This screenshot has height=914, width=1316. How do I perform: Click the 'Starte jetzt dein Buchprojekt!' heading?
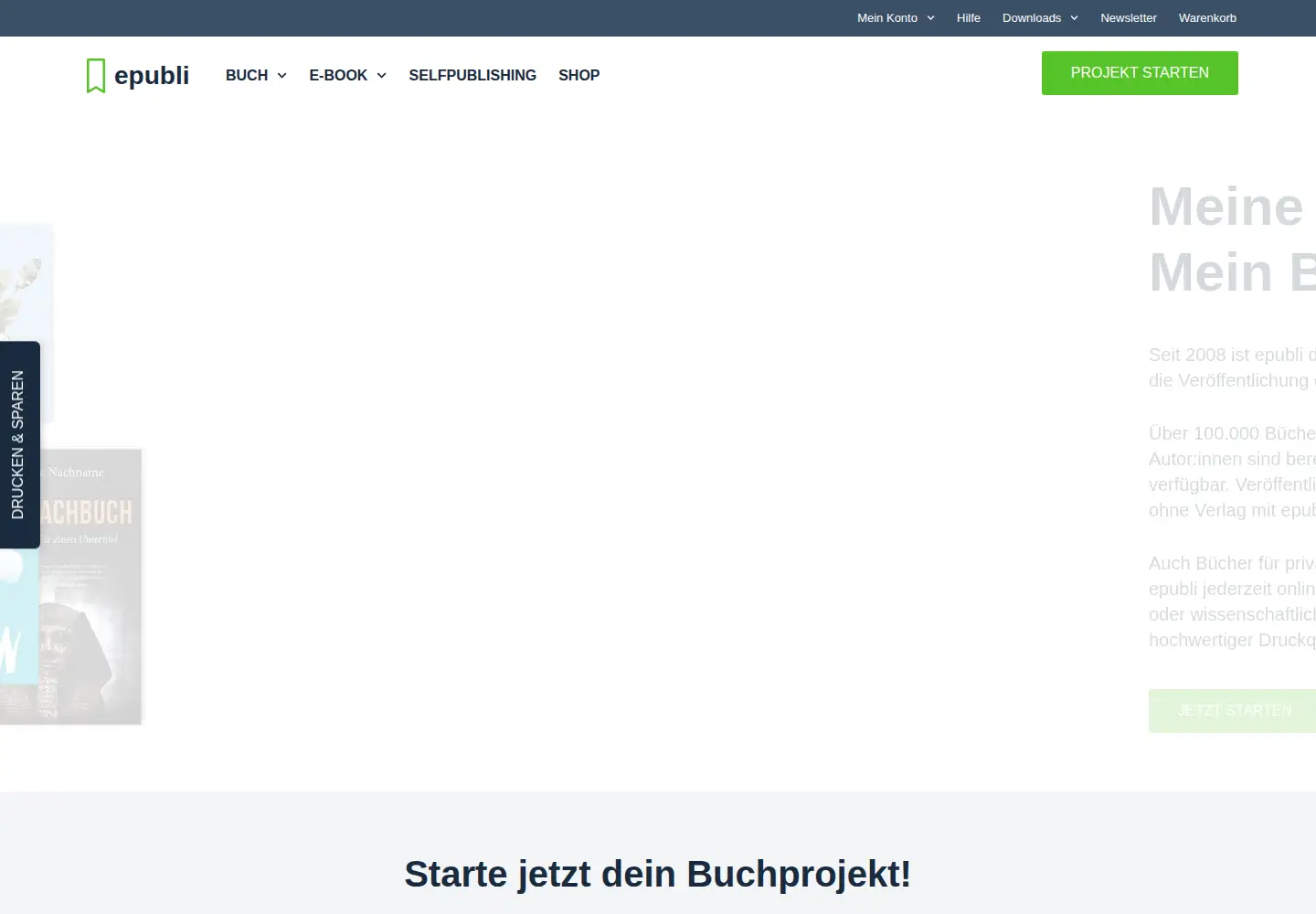658,874
